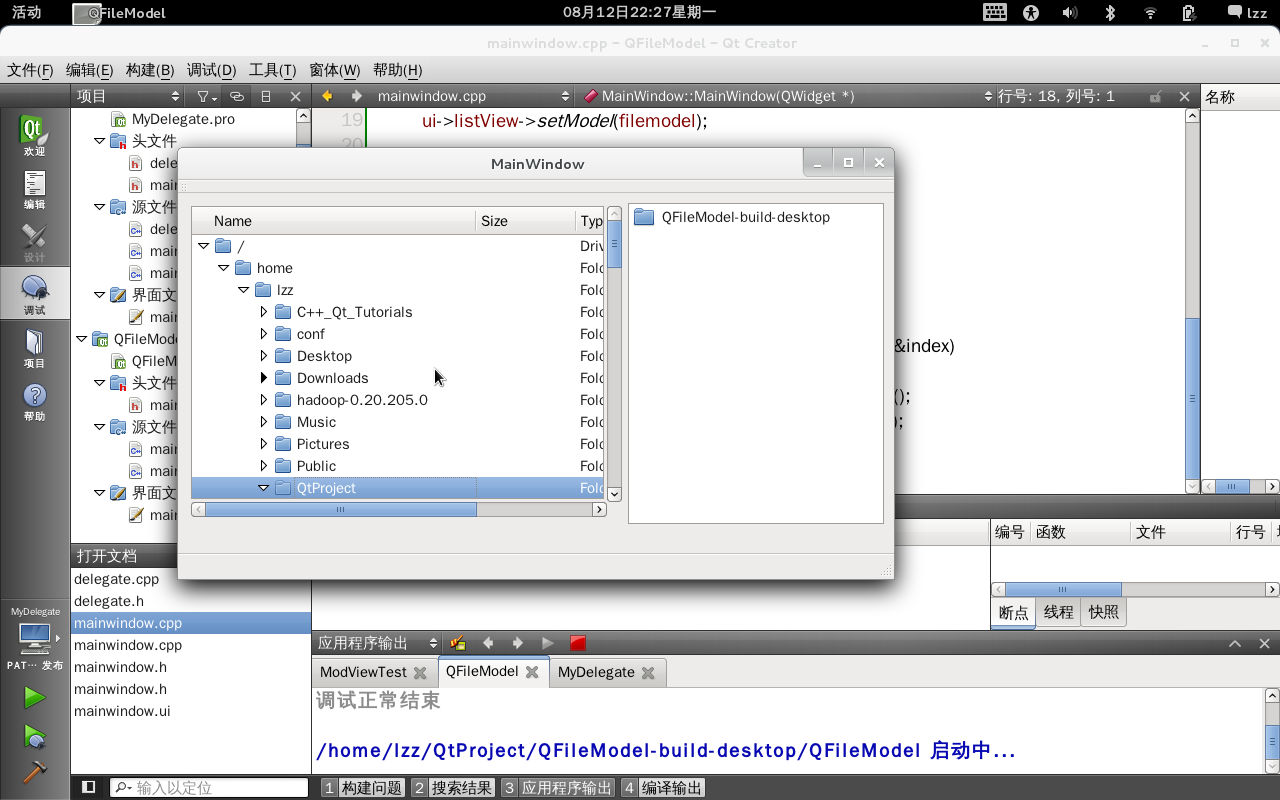
Task: Open the Qt Welcome mode
Action: (34, 136)
